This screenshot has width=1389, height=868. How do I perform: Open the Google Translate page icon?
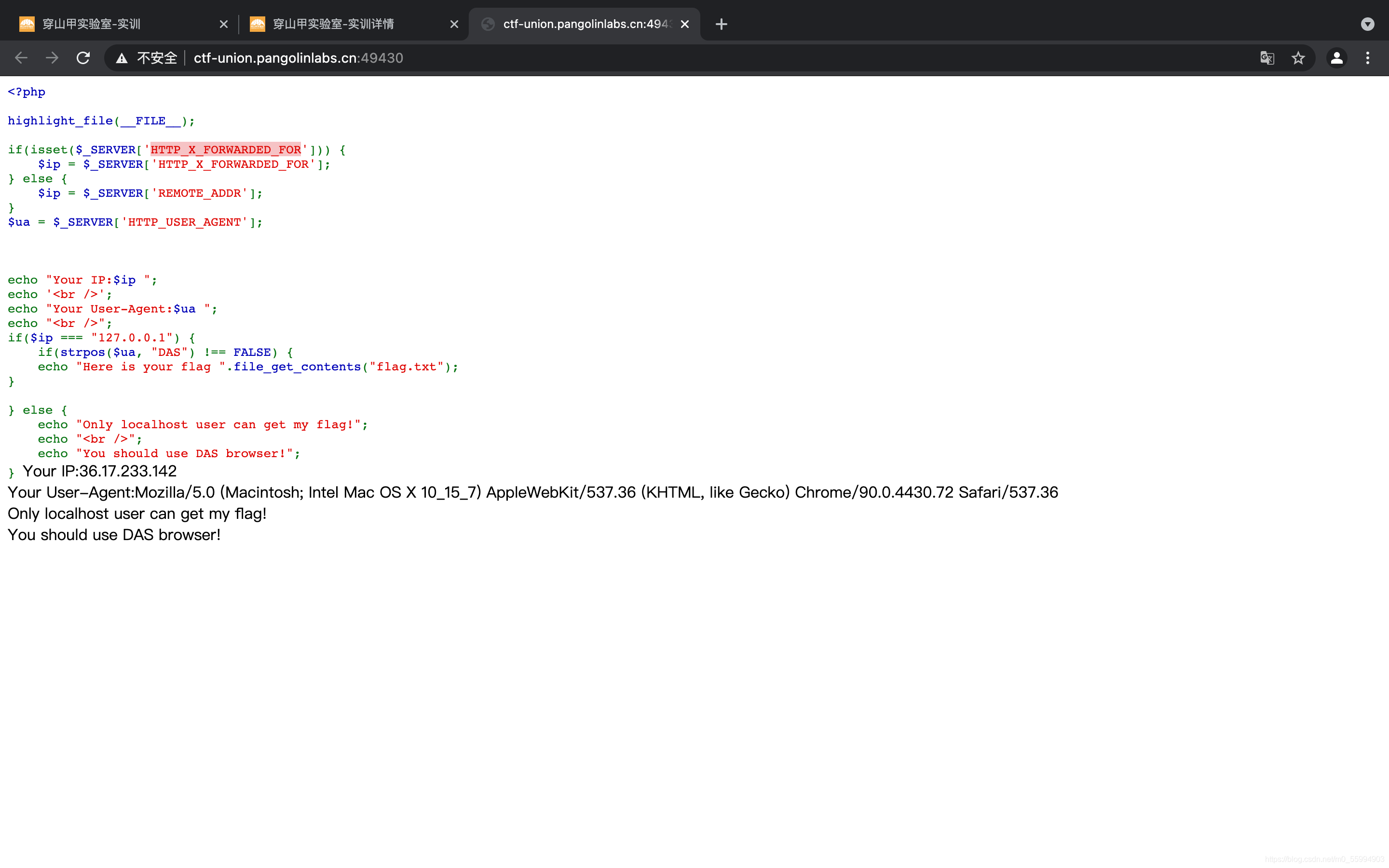pos(1267,58)
